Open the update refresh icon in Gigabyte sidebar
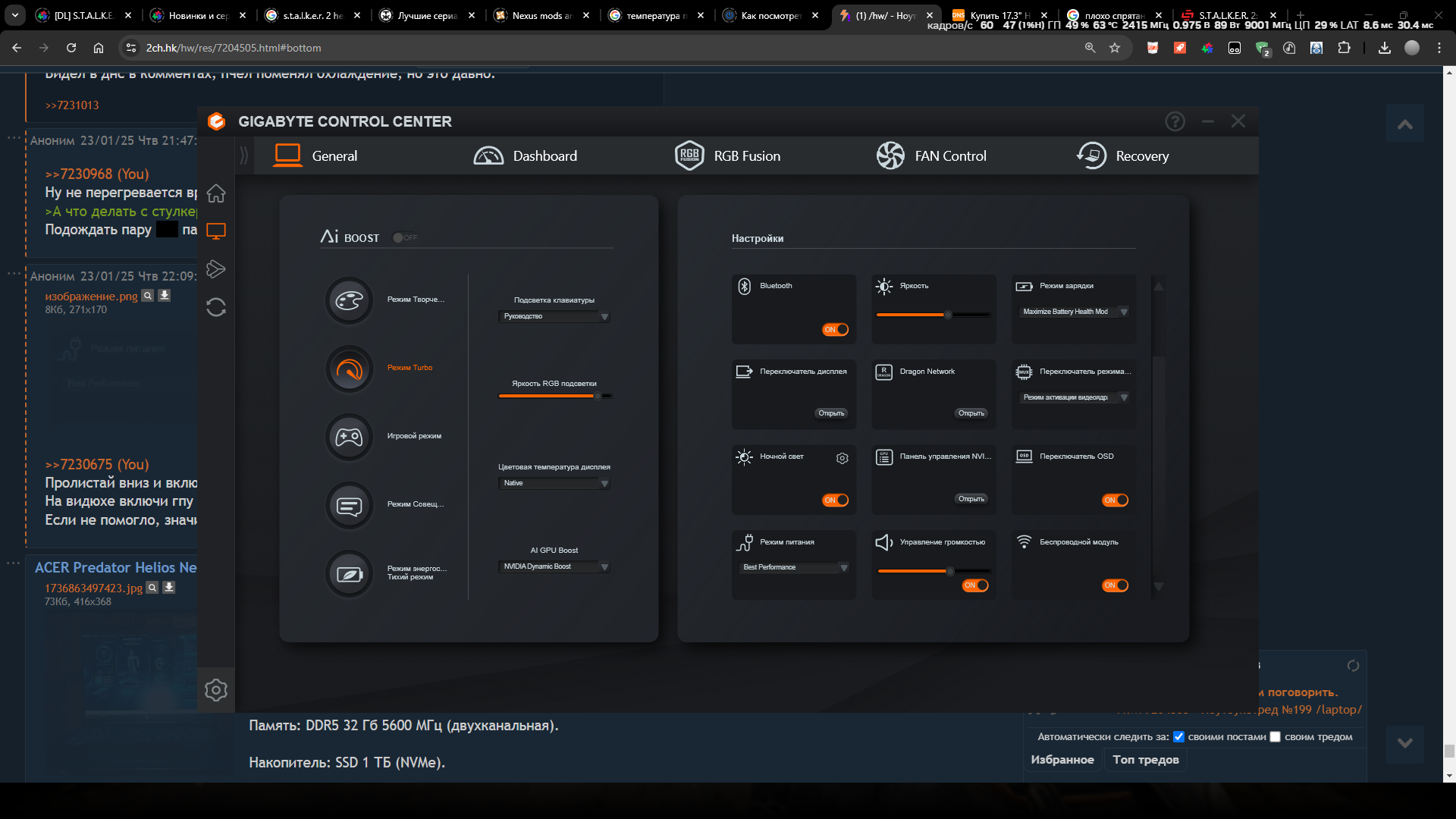1456x819 pixels. (216, 307)
